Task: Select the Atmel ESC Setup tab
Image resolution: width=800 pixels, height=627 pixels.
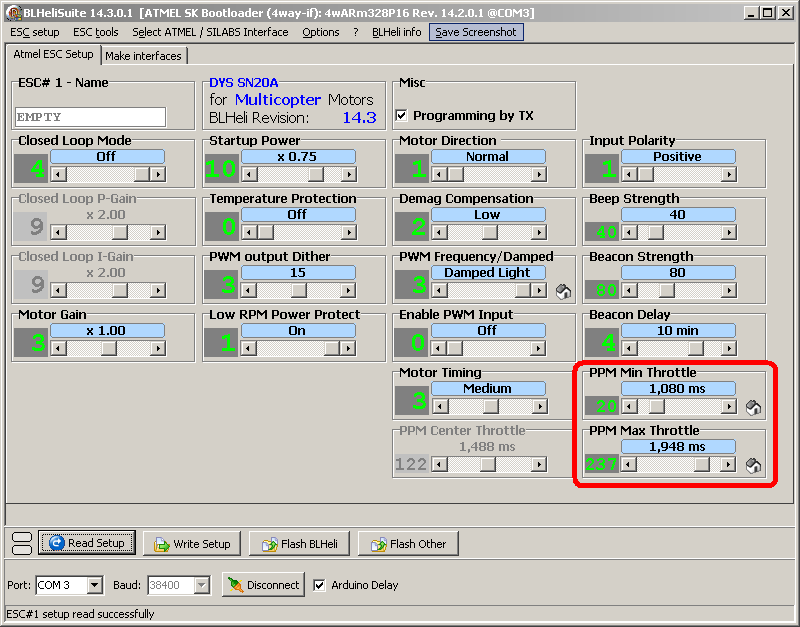Action: pos(53,54)
